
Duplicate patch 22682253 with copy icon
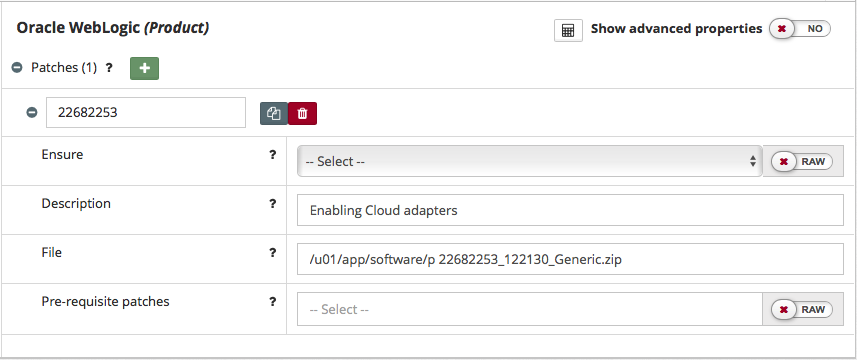[274, 114]
